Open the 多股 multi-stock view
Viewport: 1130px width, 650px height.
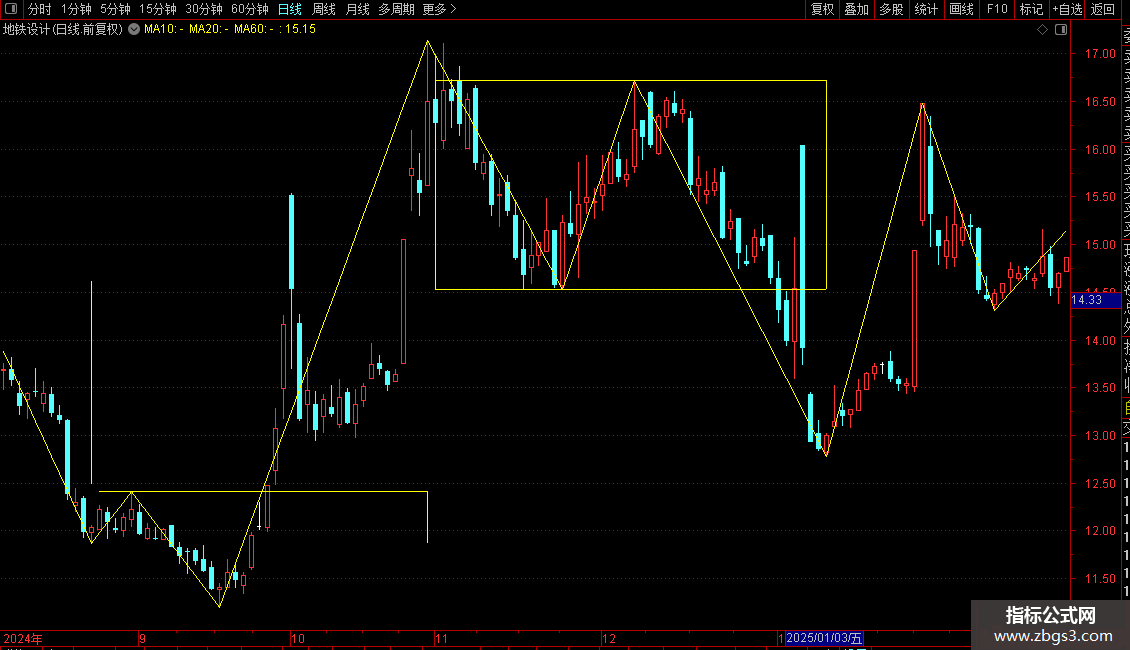coord(891,9)
